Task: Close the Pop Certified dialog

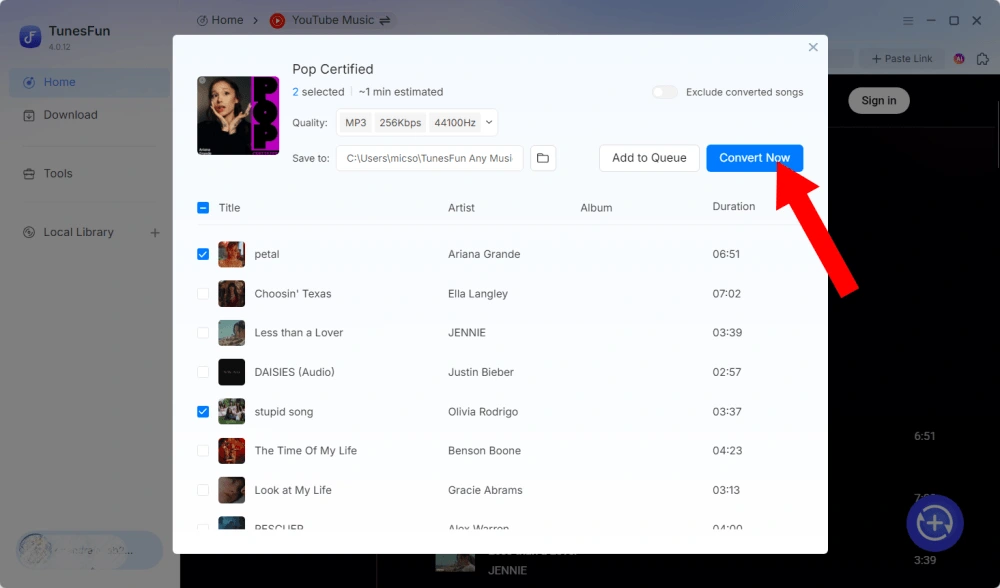Action: click(812, 47)
